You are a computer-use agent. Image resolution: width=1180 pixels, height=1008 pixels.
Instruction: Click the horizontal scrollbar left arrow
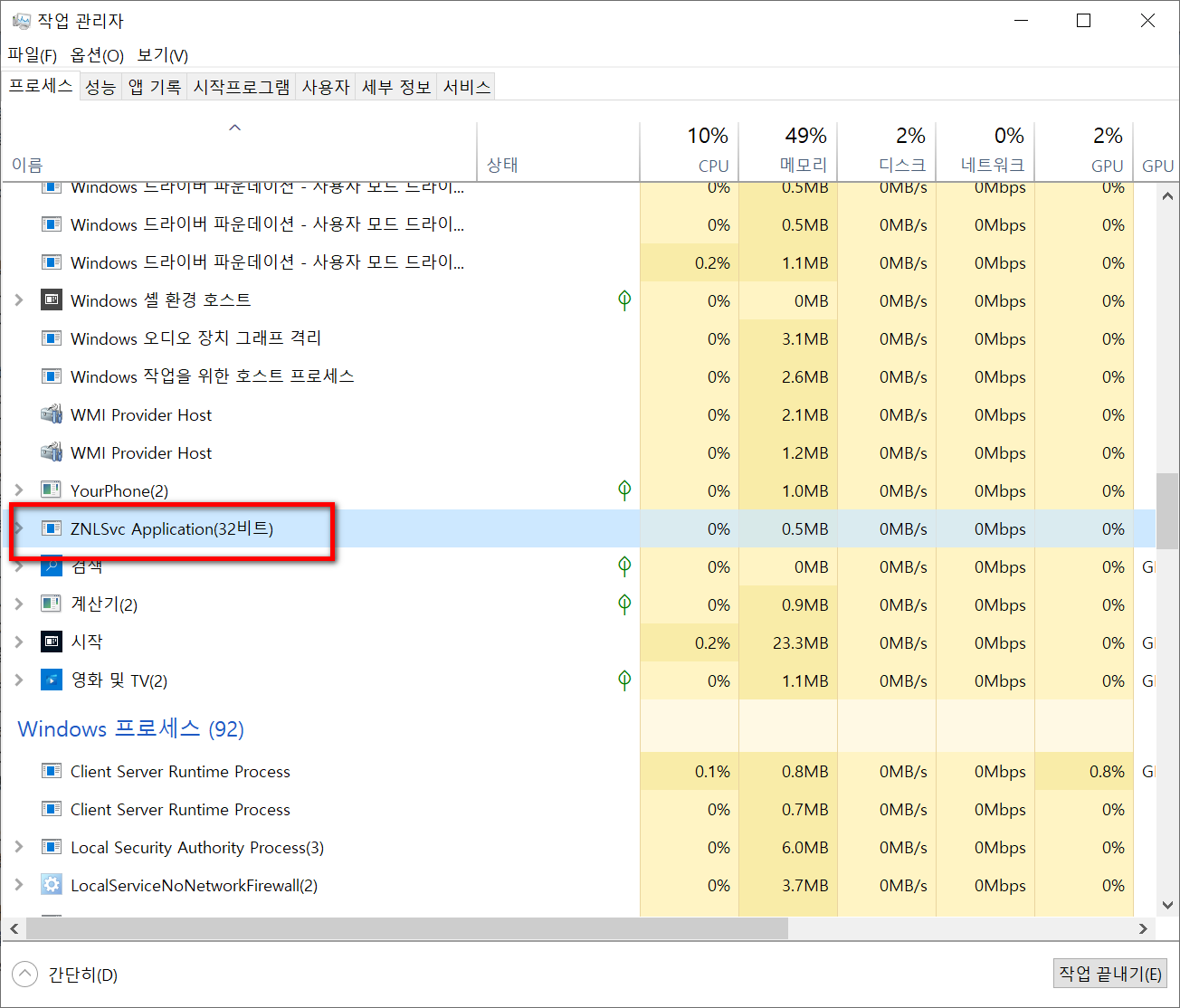pyautogui.click(x=14, y=928)
